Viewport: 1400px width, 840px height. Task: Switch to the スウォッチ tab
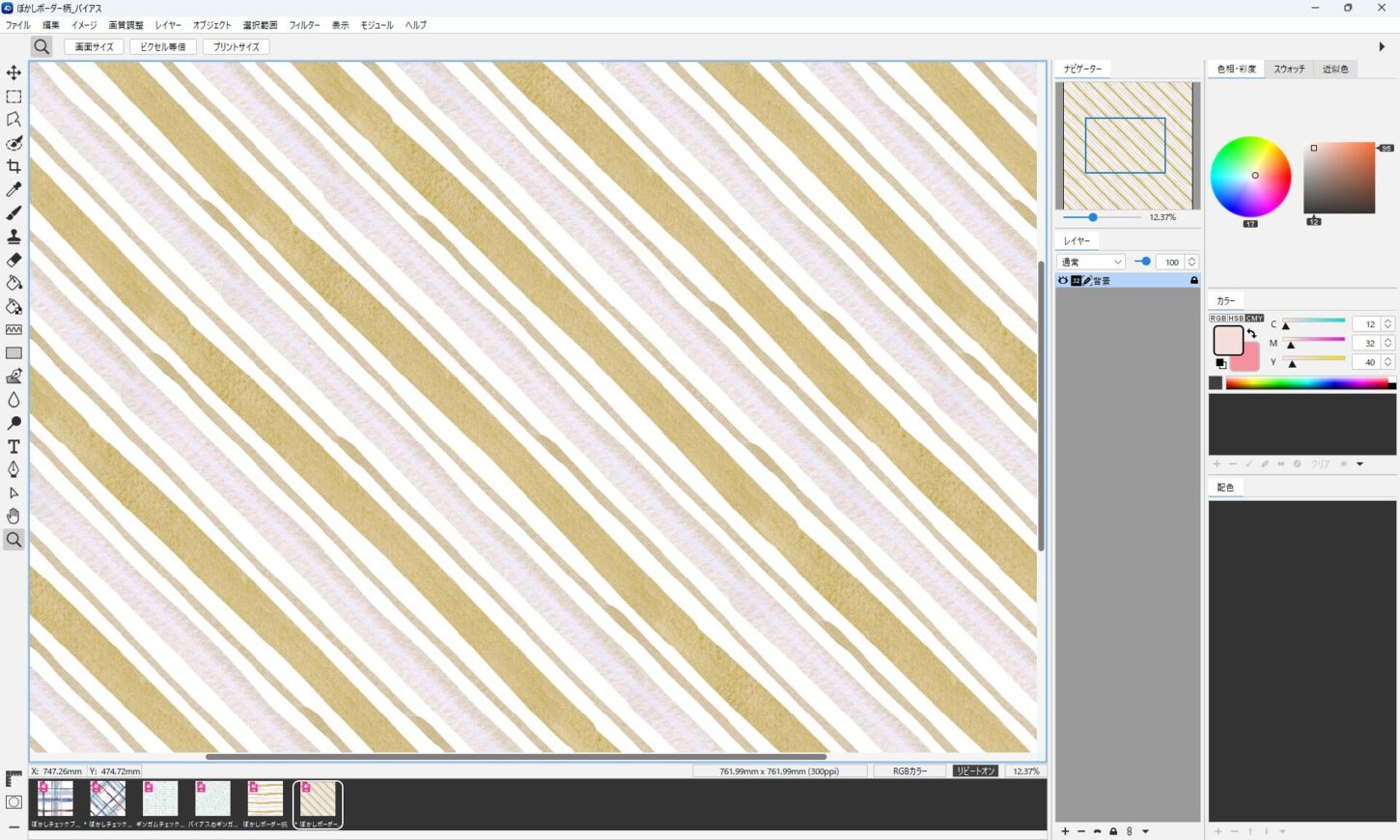pos(1288,69)
